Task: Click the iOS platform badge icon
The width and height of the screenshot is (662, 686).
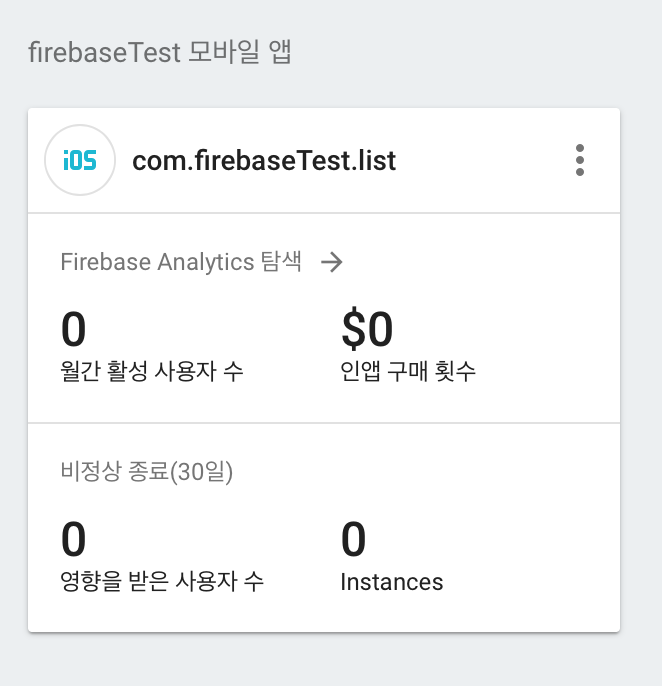Action: 80,160
